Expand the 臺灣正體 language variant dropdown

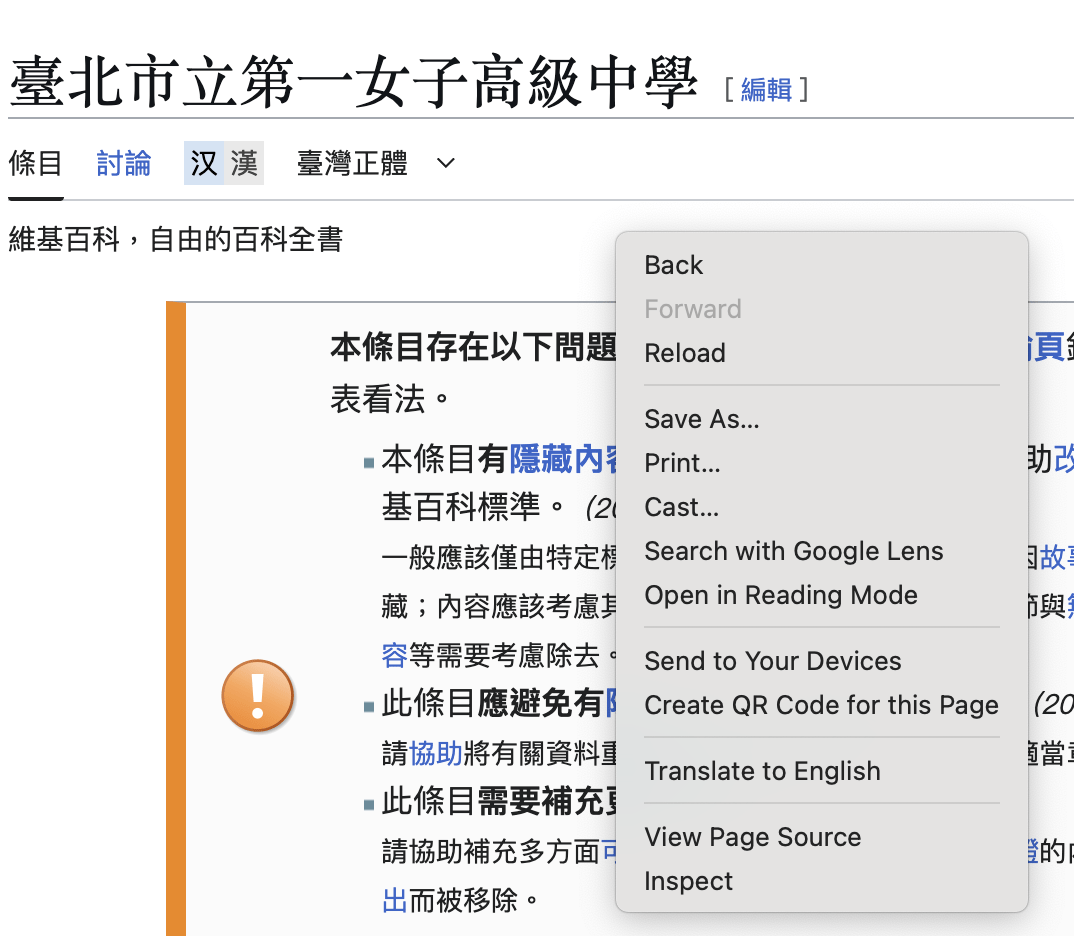376,164
